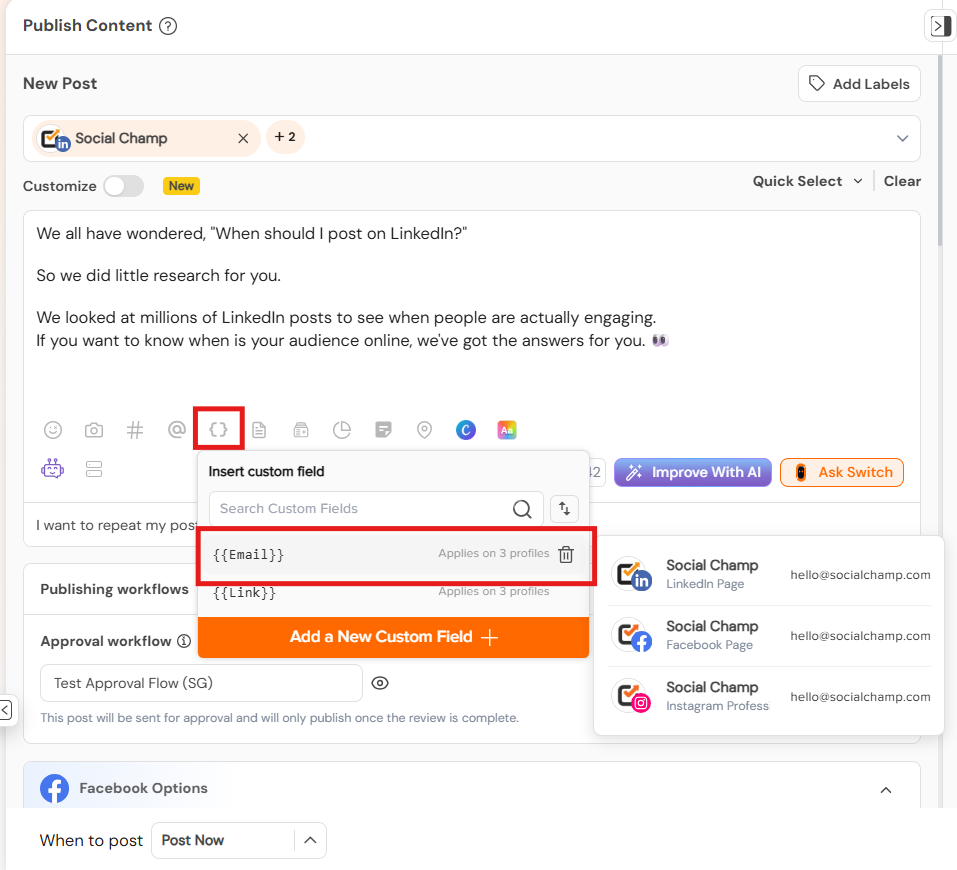This screenshot has height=870, width=957.
Task: Collapse the Facebook Options section
Action: tap(886, 790)
